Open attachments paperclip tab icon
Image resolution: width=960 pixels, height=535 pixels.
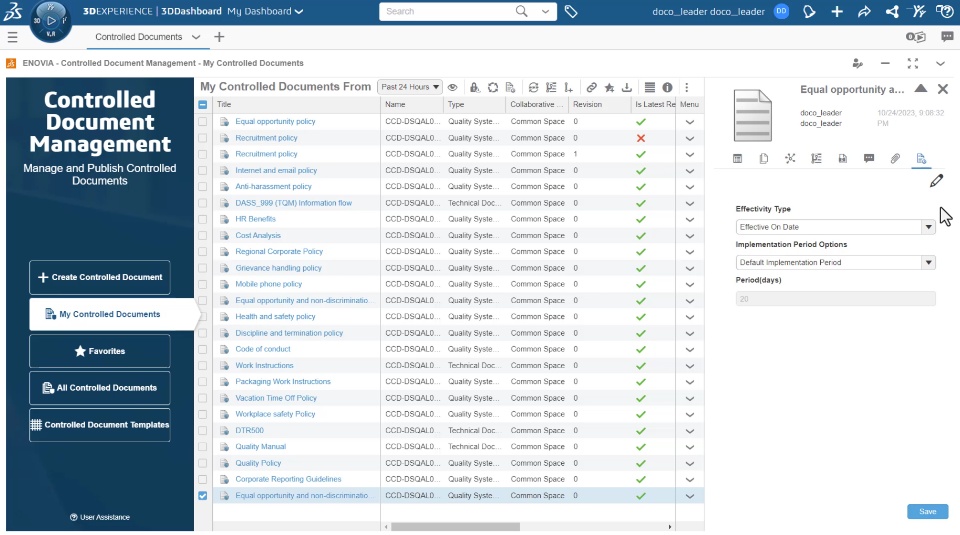click(x=895, y=159)
